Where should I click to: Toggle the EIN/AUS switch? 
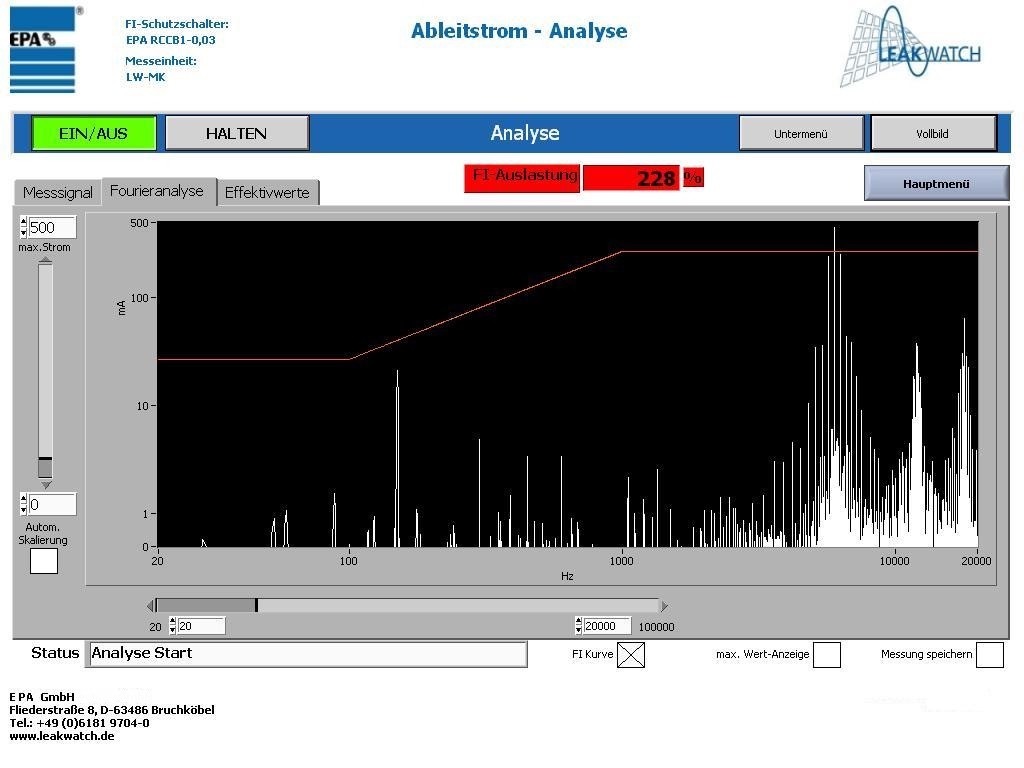coord(93,132)
